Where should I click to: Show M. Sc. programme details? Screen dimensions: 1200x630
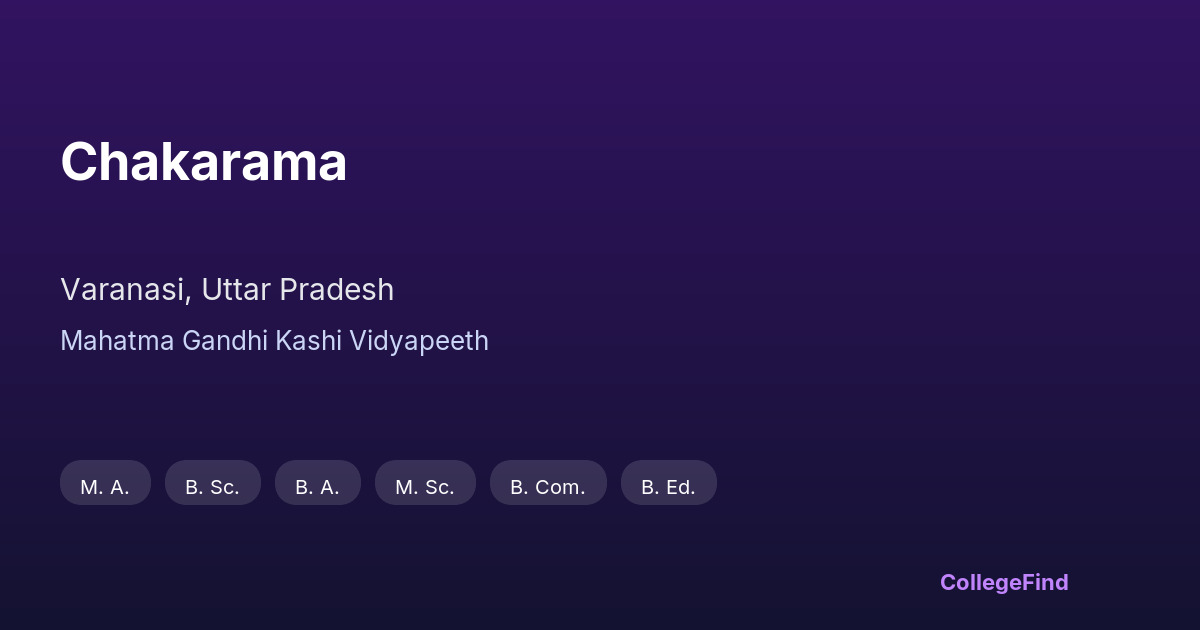(425, 487)
